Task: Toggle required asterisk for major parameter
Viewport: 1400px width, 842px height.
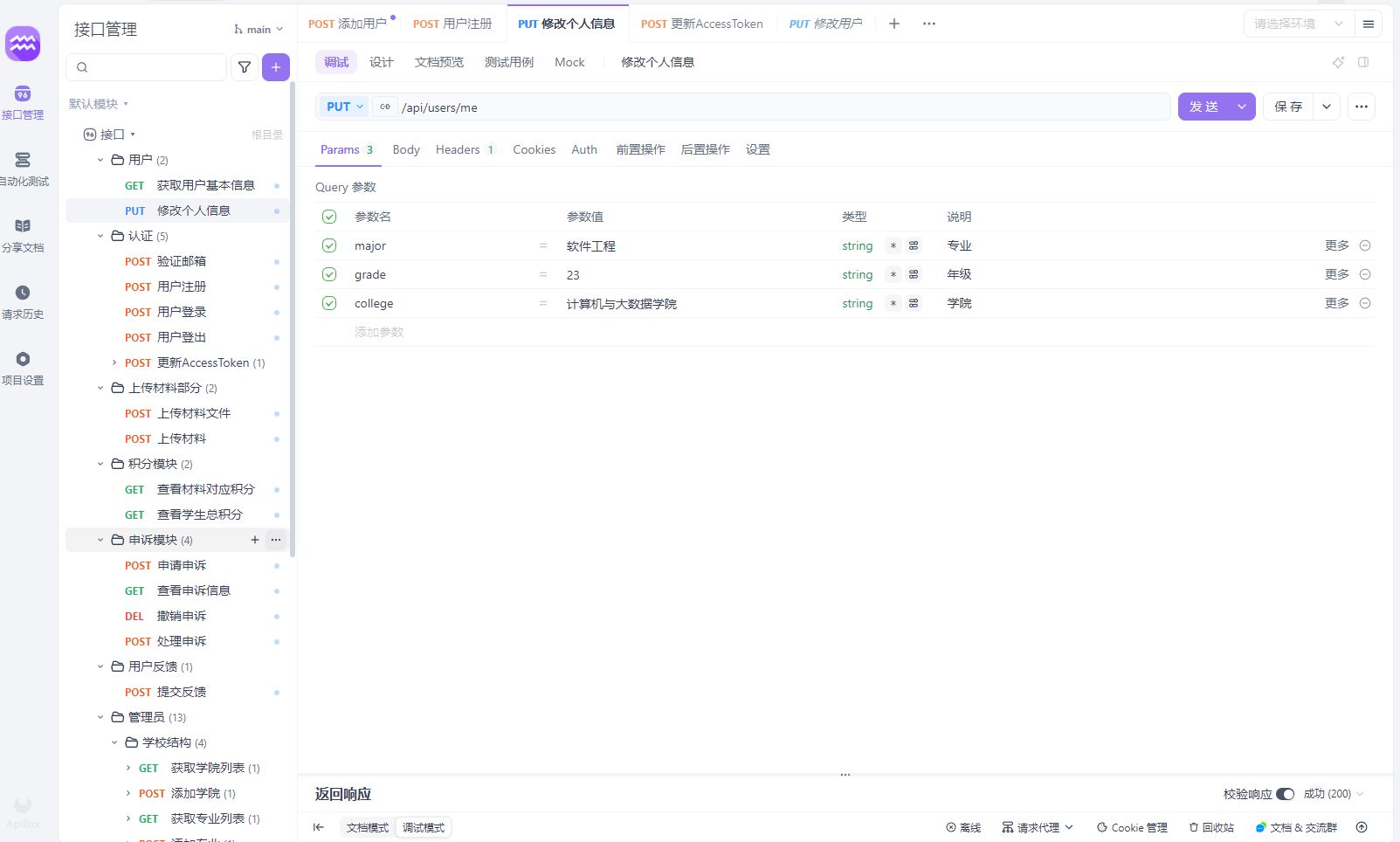Action: pos(893,245)
